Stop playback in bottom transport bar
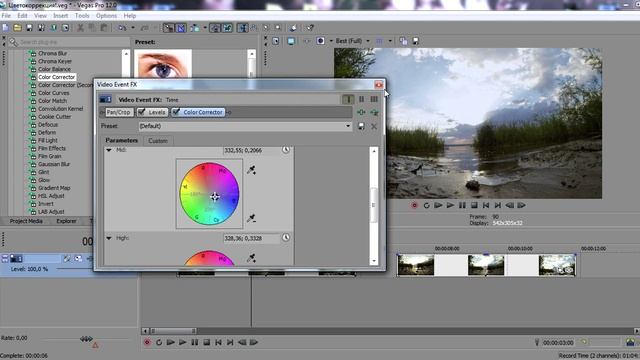 click(207, 342)
